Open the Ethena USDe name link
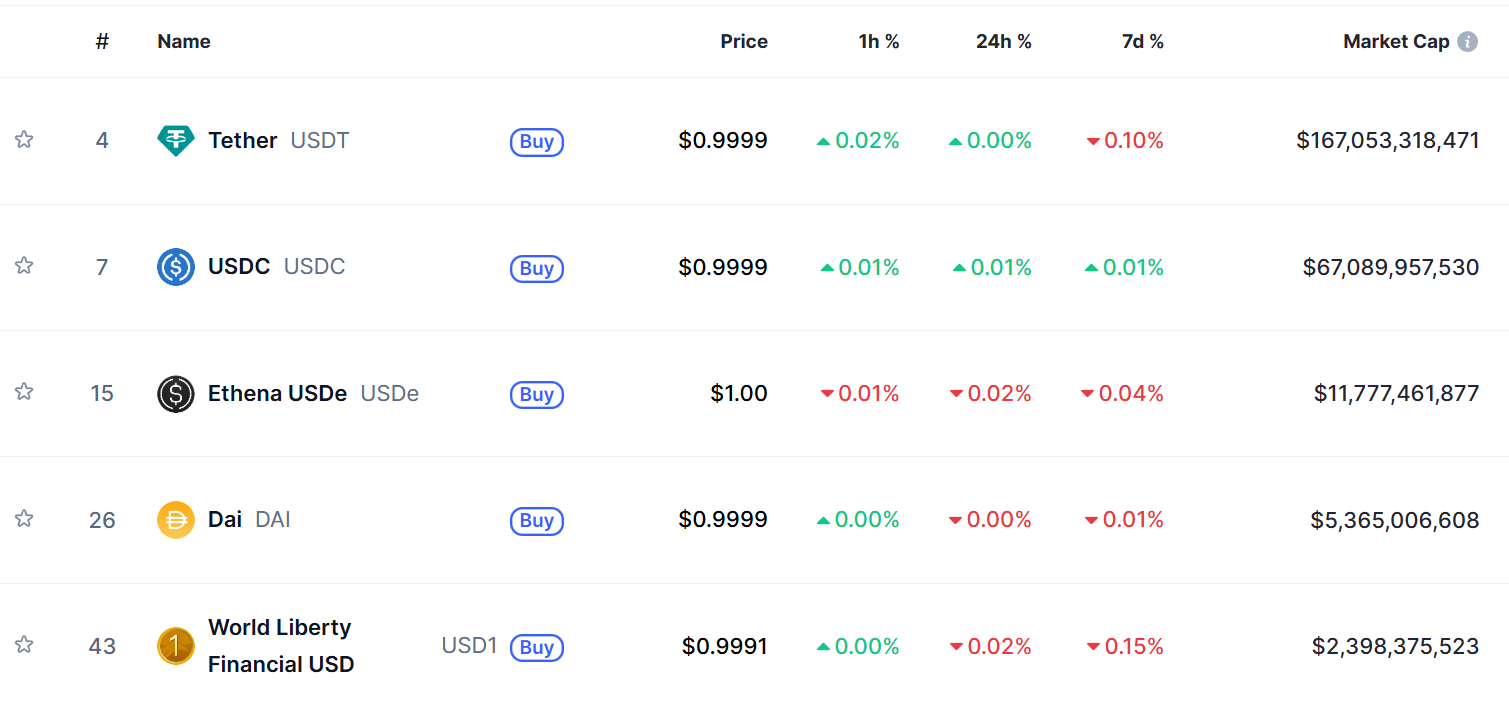This screenshot has width=1509, height=704. coord(277,394)
